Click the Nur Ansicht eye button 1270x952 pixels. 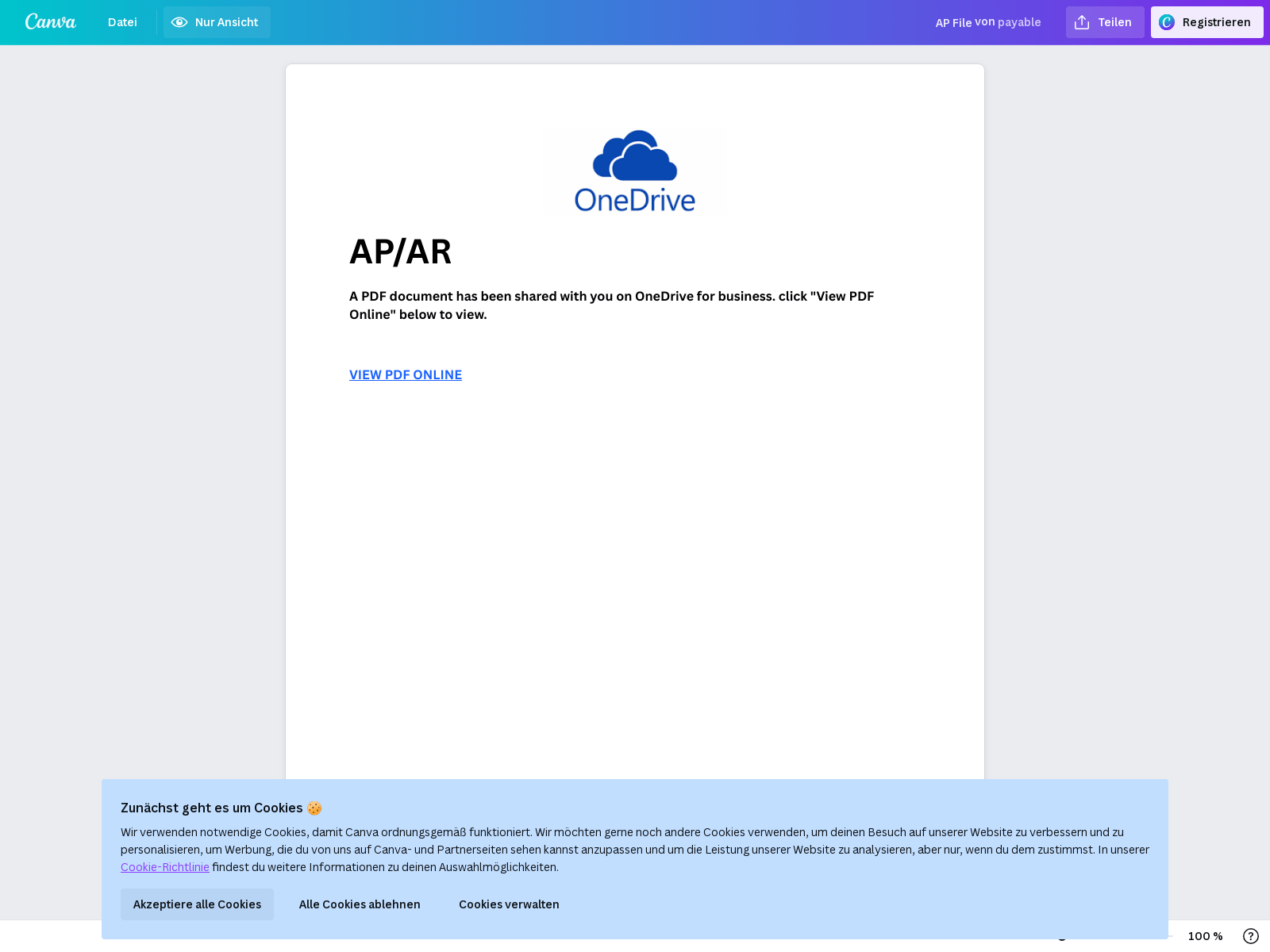217,22
